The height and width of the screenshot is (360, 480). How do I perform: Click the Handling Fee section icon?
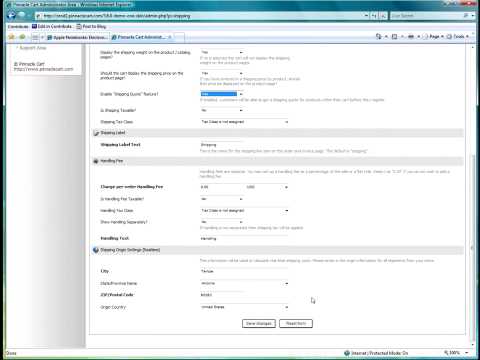pos(96,161)
